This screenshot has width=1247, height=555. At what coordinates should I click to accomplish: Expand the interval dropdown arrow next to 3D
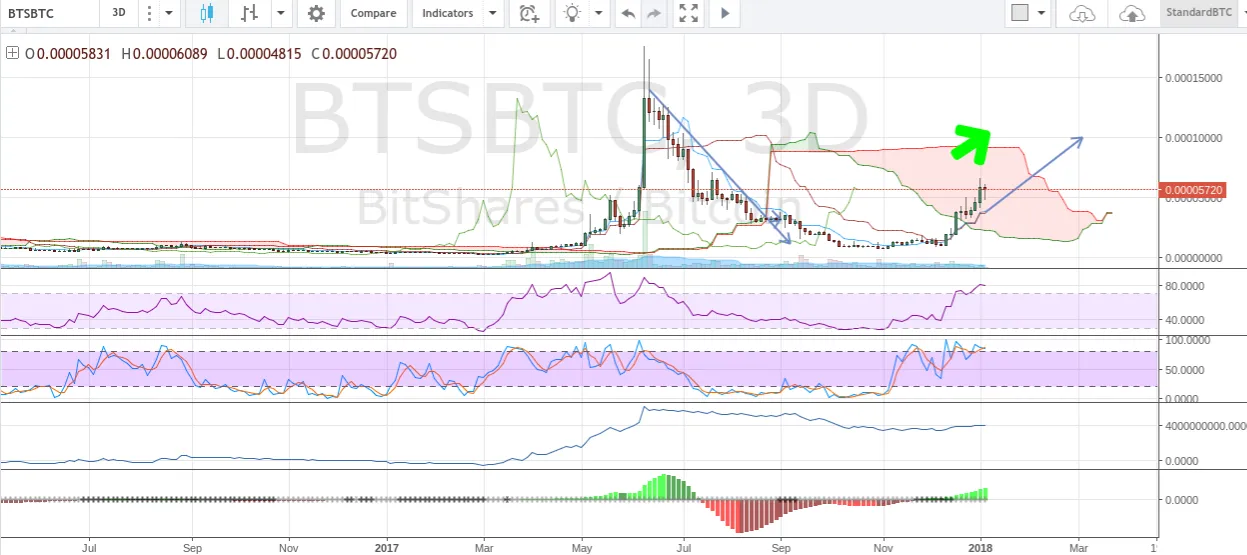169,14
